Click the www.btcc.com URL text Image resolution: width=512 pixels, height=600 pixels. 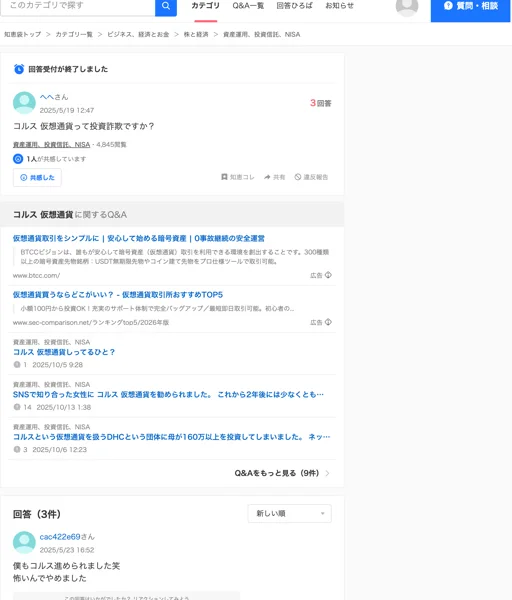pyautogui.click(x=36, y=276)
